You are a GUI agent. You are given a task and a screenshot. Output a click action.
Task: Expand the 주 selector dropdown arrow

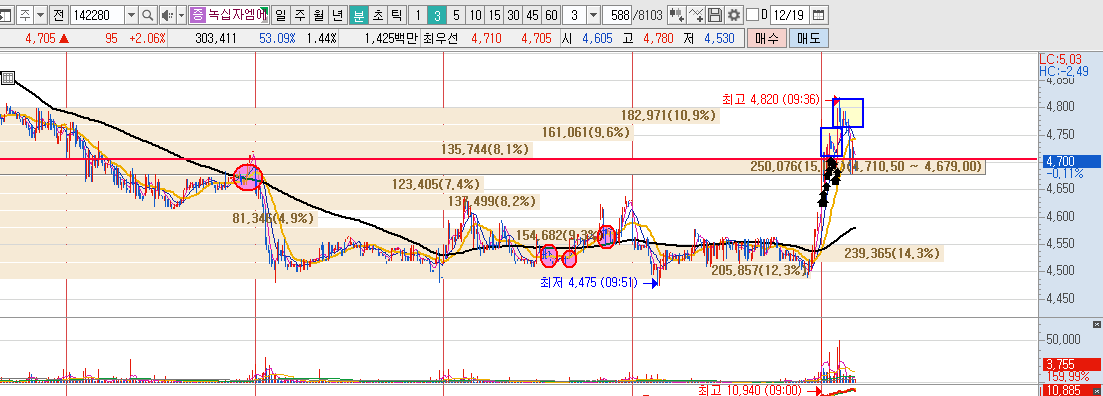pyautogui.click(x=41, y=14)
